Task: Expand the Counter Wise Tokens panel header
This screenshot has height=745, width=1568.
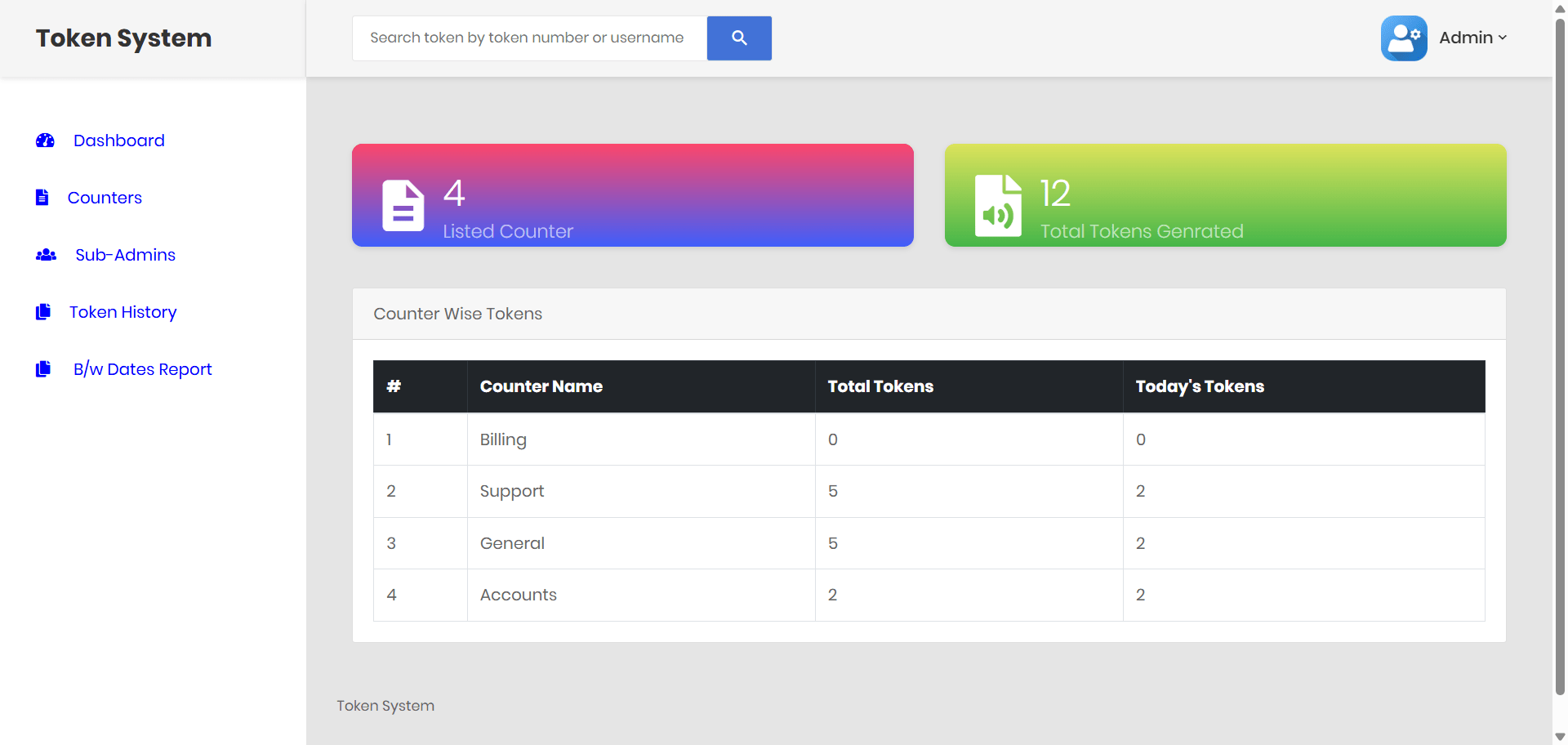Action: click(x=457, y=314)
